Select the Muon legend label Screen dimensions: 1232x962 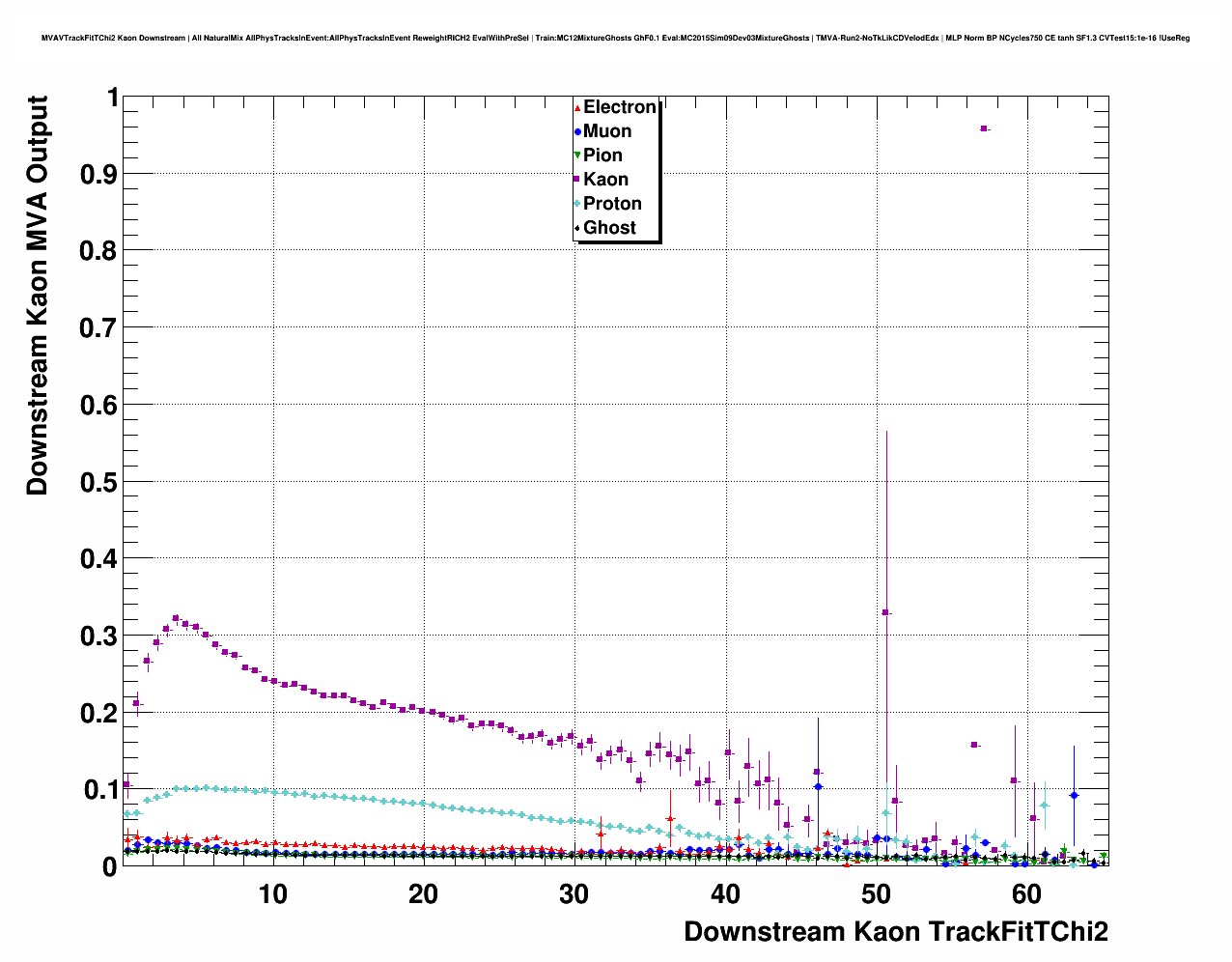607,131
